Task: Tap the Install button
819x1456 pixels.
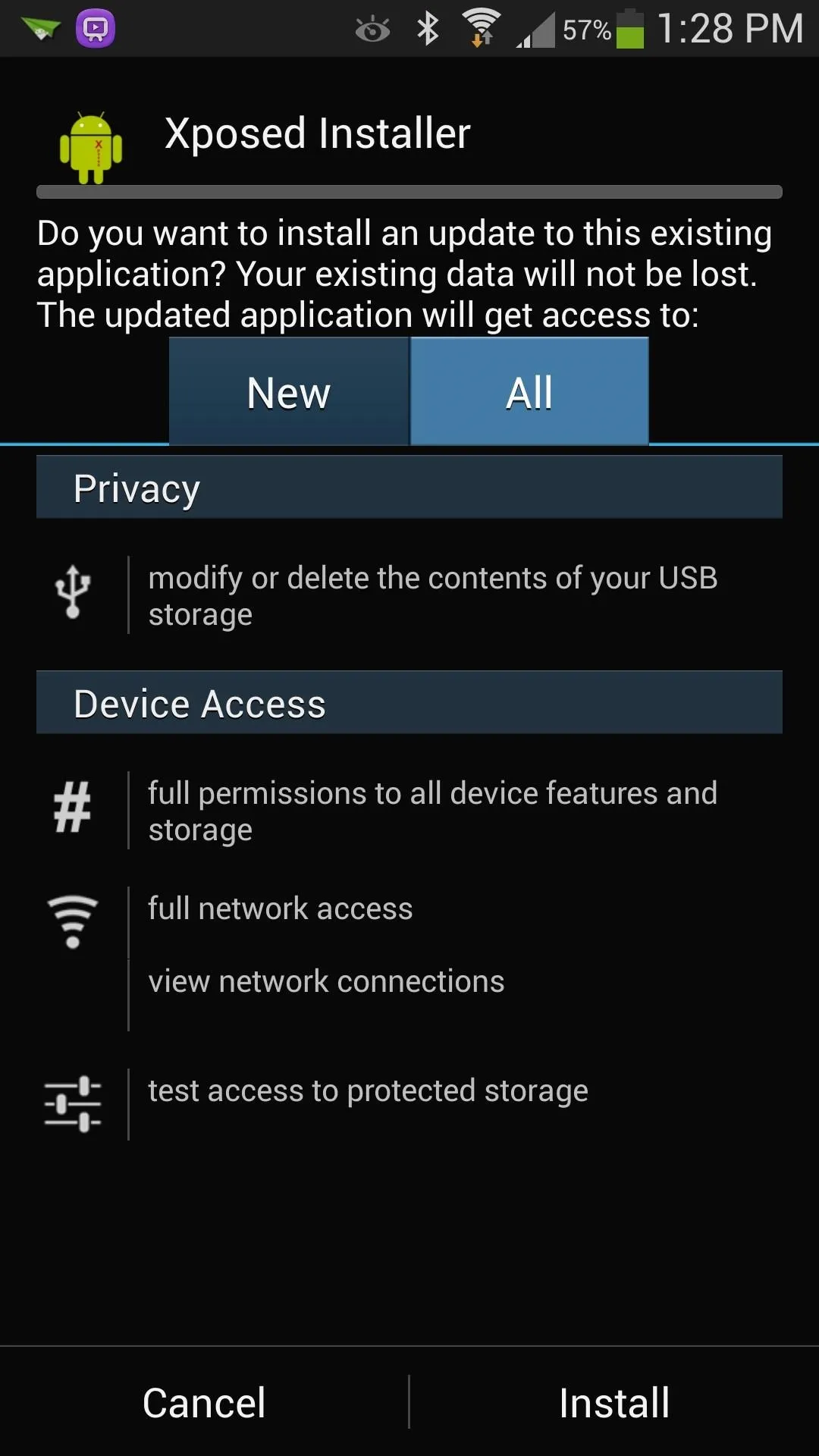Action: pyautogui.click(x=614, y=1402)
